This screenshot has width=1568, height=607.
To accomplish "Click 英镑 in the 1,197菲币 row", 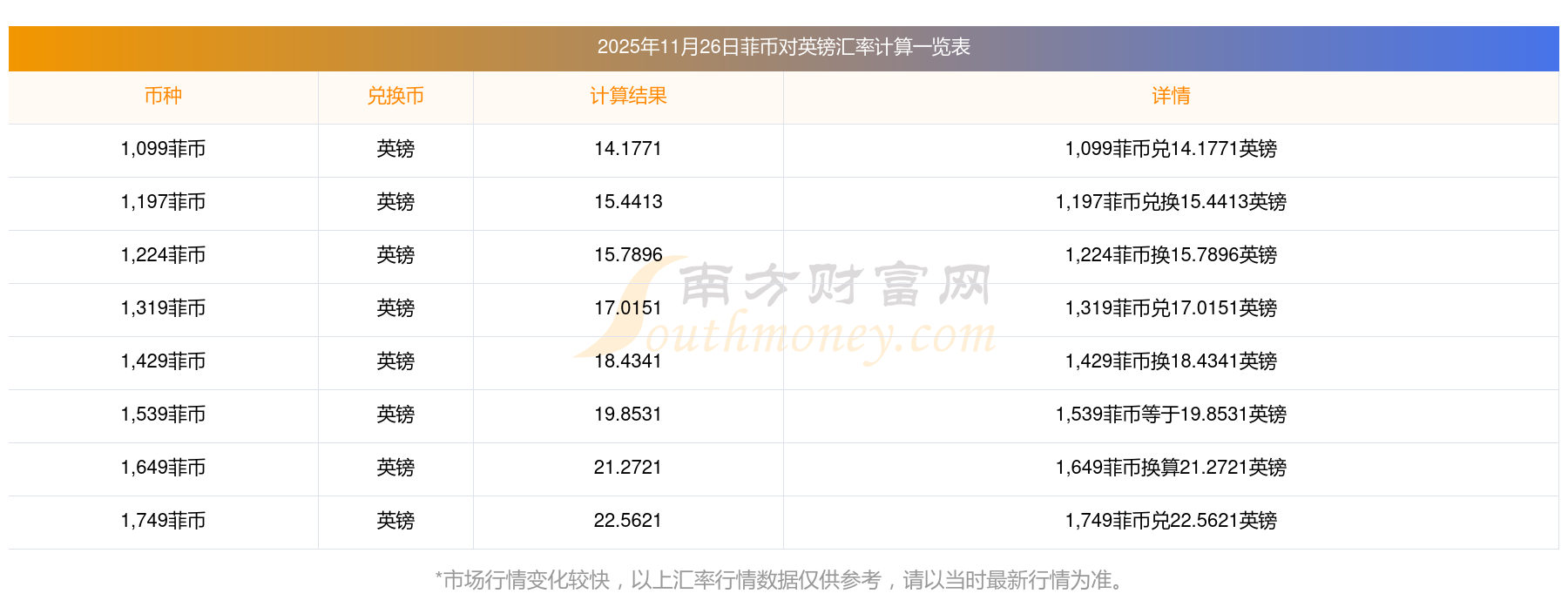I will coord(395,202).
